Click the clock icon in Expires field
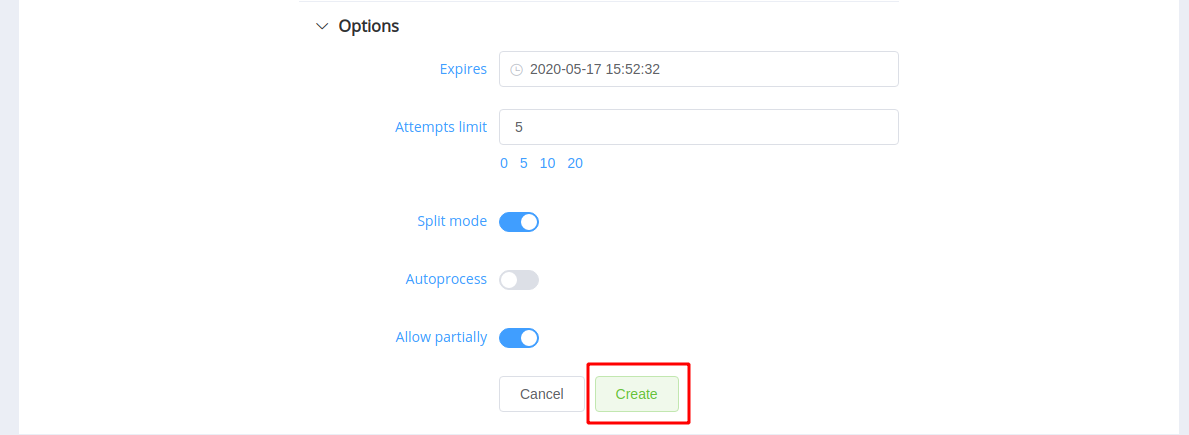The width and height of the screenshot is (1189, 435). (516, 70)
